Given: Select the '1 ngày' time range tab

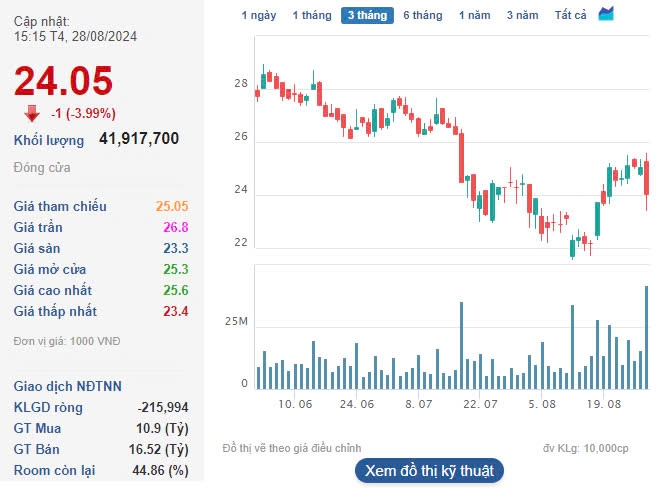Looking at the screenshot, I should tap(259, 15).
